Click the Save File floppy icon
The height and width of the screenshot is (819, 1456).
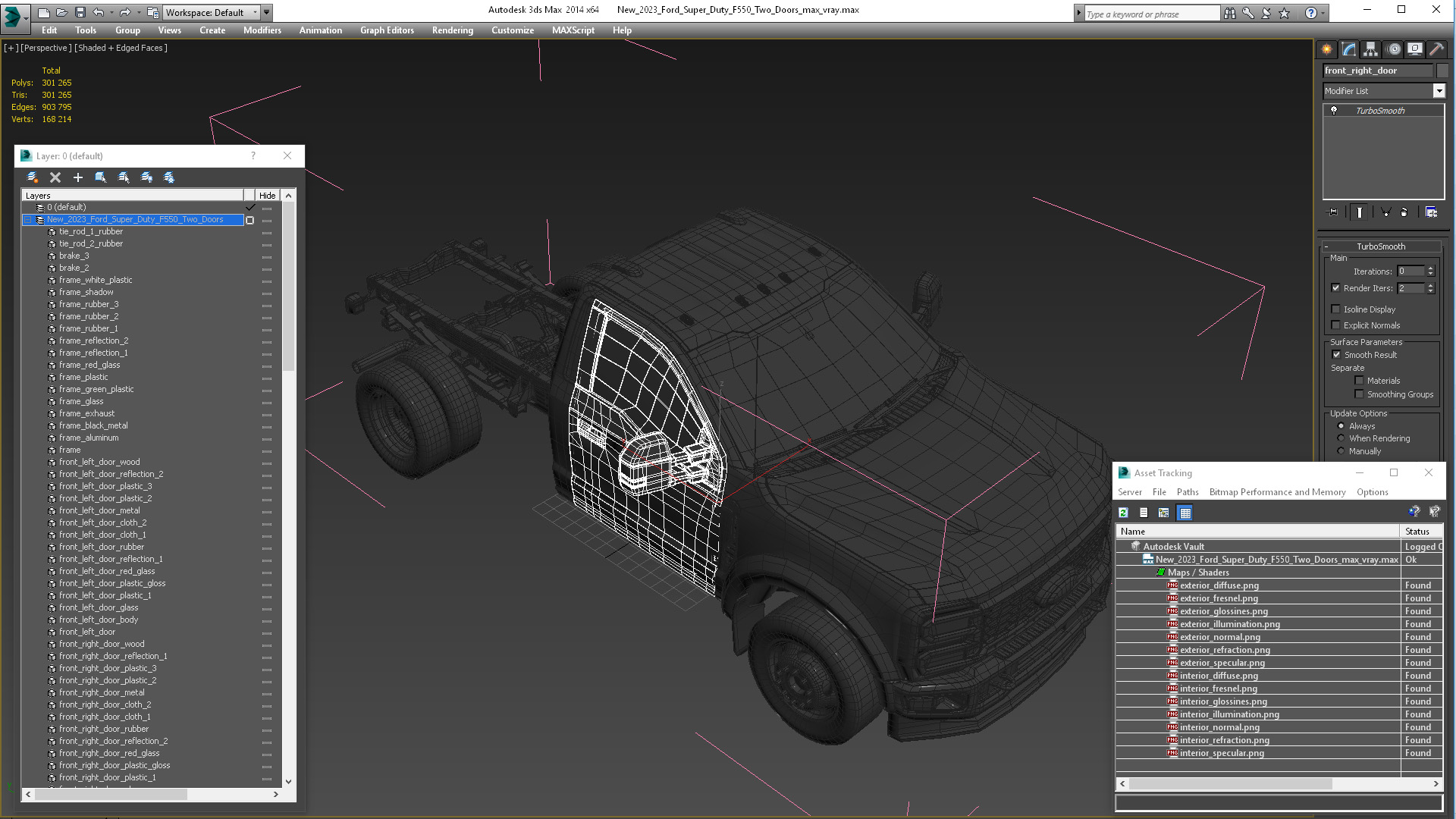(80, 12)
